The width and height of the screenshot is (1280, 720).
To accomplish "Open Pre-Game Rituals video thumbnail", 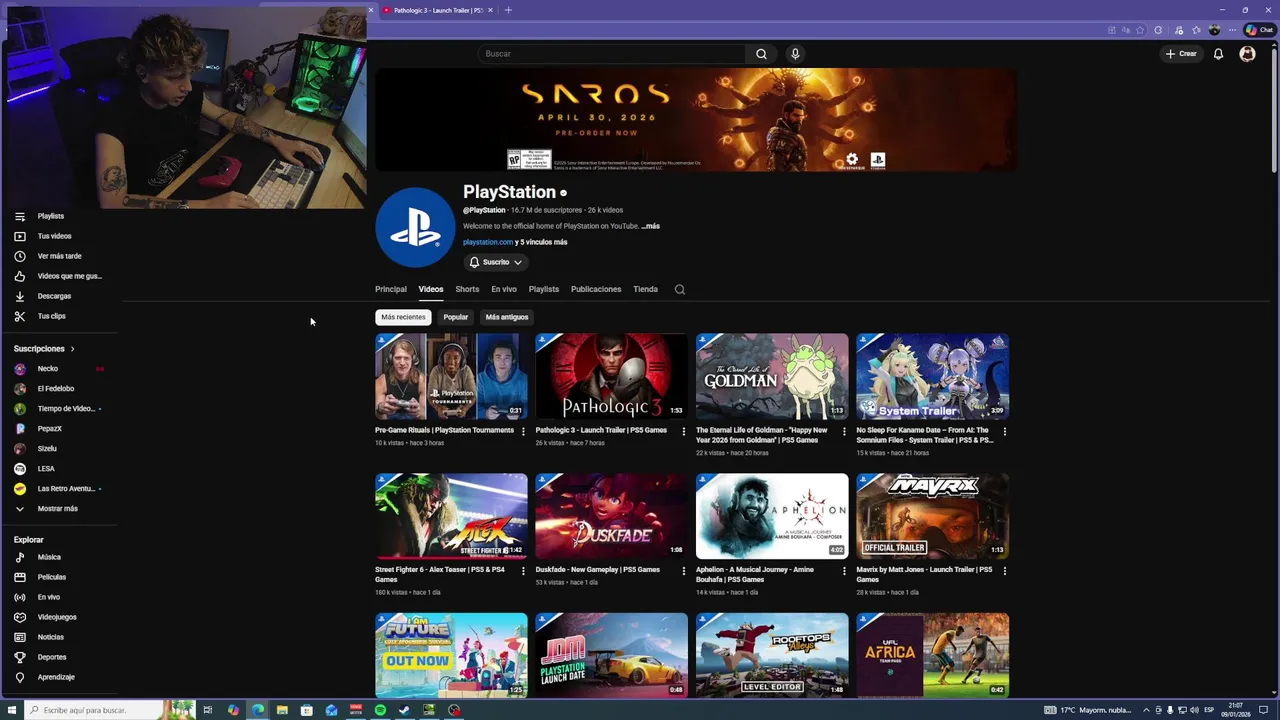I will click(x=451, y=376).
